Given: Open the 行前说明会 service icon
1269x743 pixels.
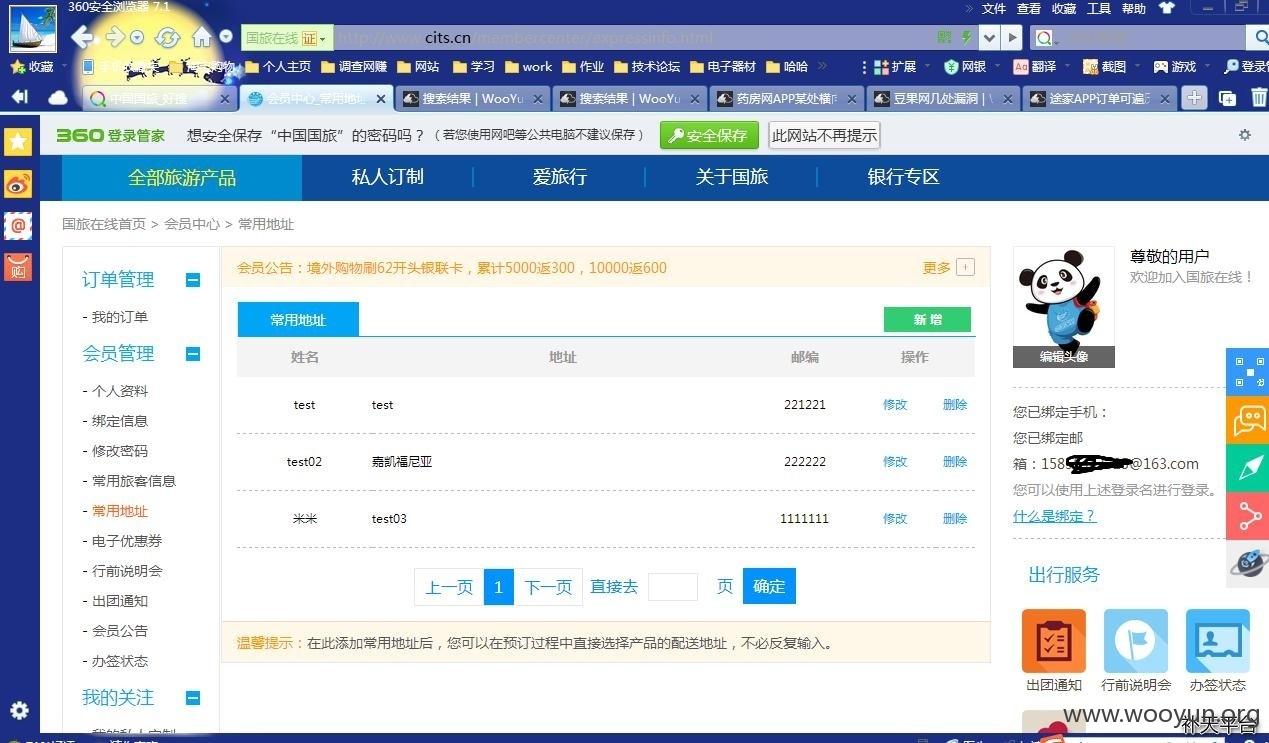Looking at the screenshot, I should tap(1136, 641).
